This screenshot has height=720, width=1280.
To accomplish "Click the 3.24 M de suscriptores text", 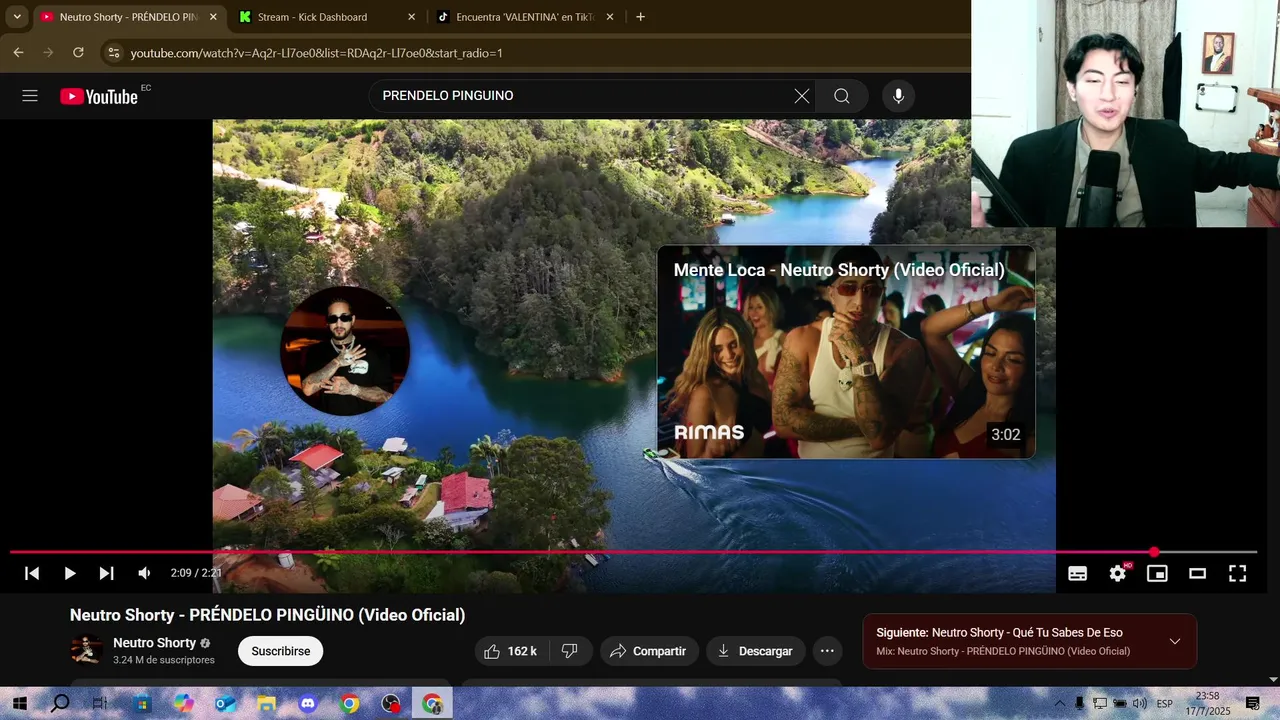I will (164, 660).
